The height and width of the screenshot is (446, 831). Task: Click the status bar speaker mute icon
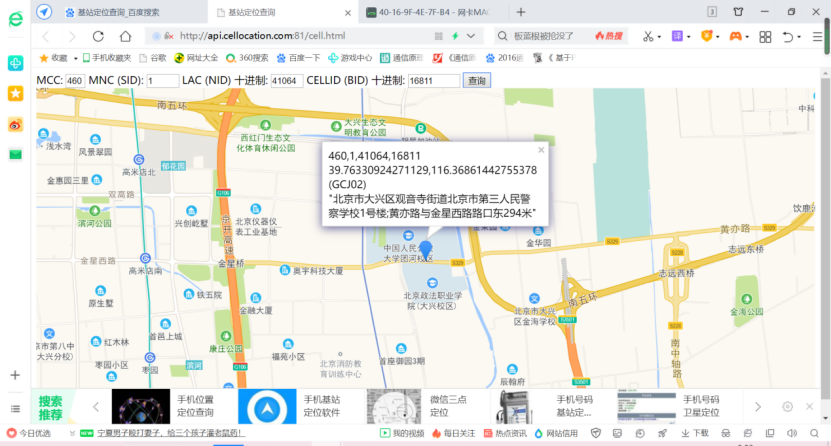(792, 433)
